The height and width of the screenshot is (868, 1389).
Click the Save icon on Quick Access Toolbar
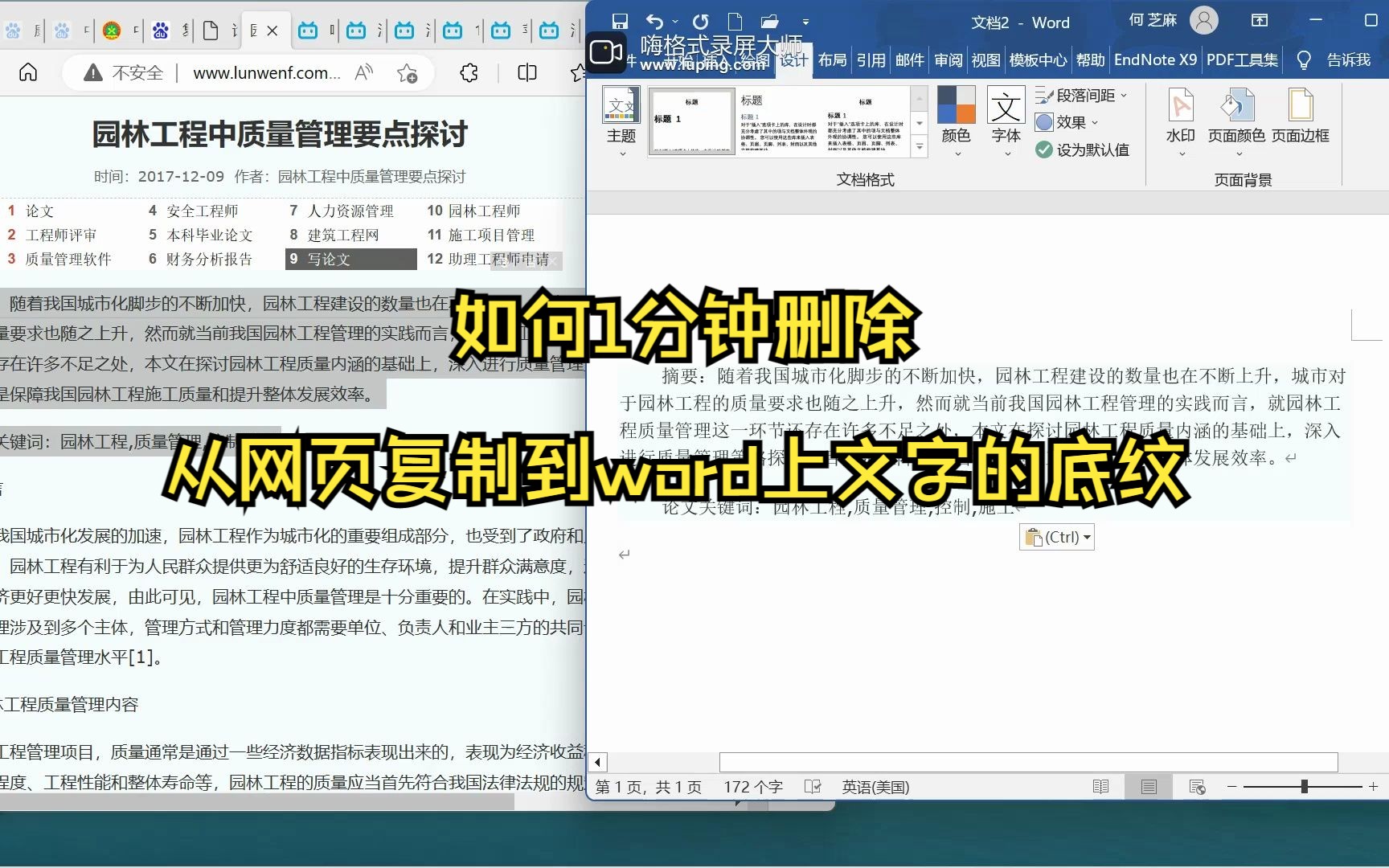(x=619, y=20)
